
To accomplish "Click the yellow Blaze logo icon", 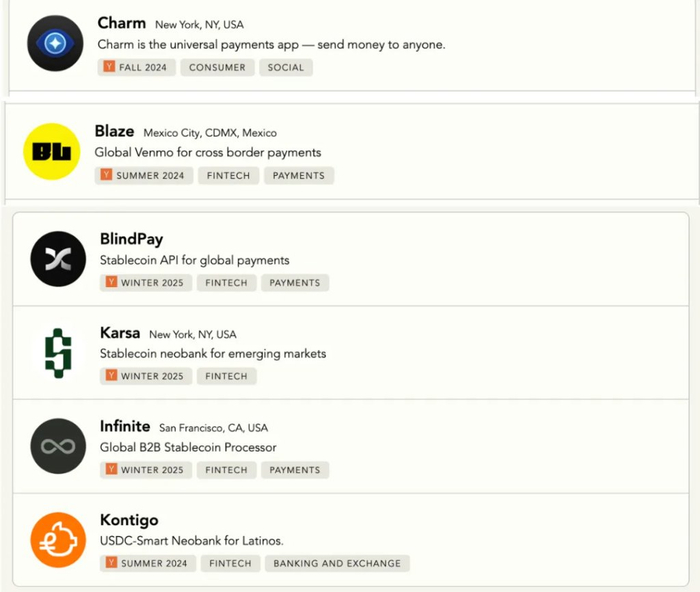I will pos(51,151).
